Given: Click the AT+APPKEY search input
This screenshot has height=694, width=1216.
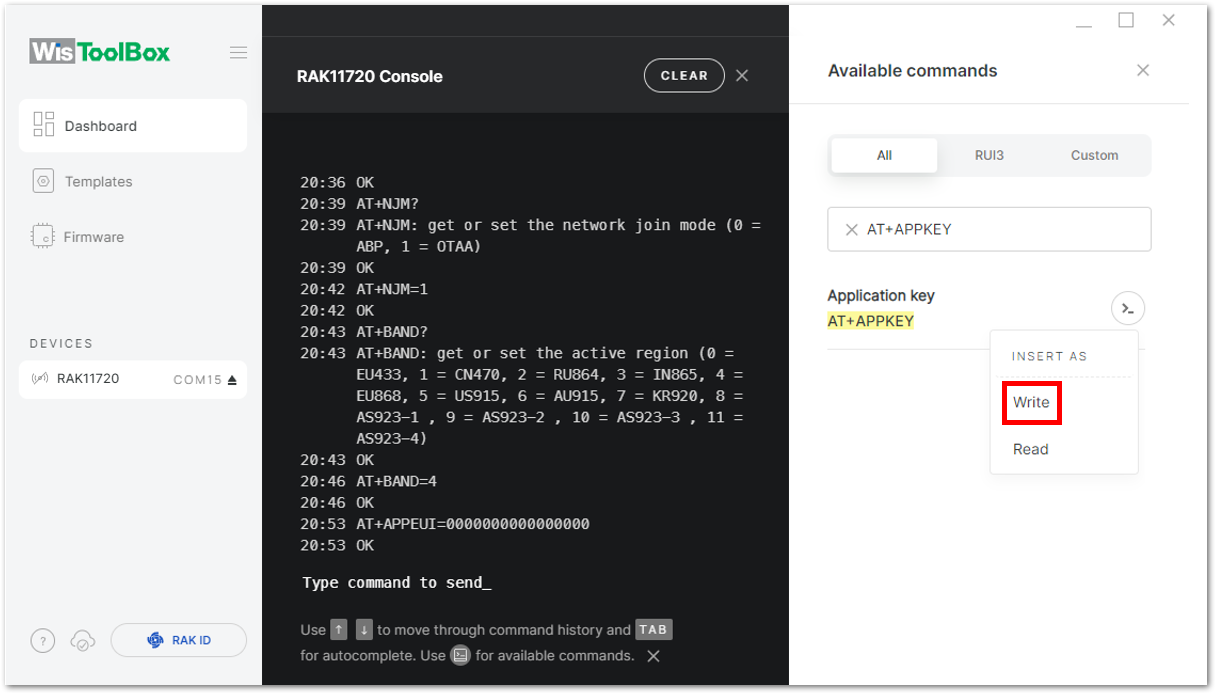Looking at the screenshot, I should tap(989, 229).
